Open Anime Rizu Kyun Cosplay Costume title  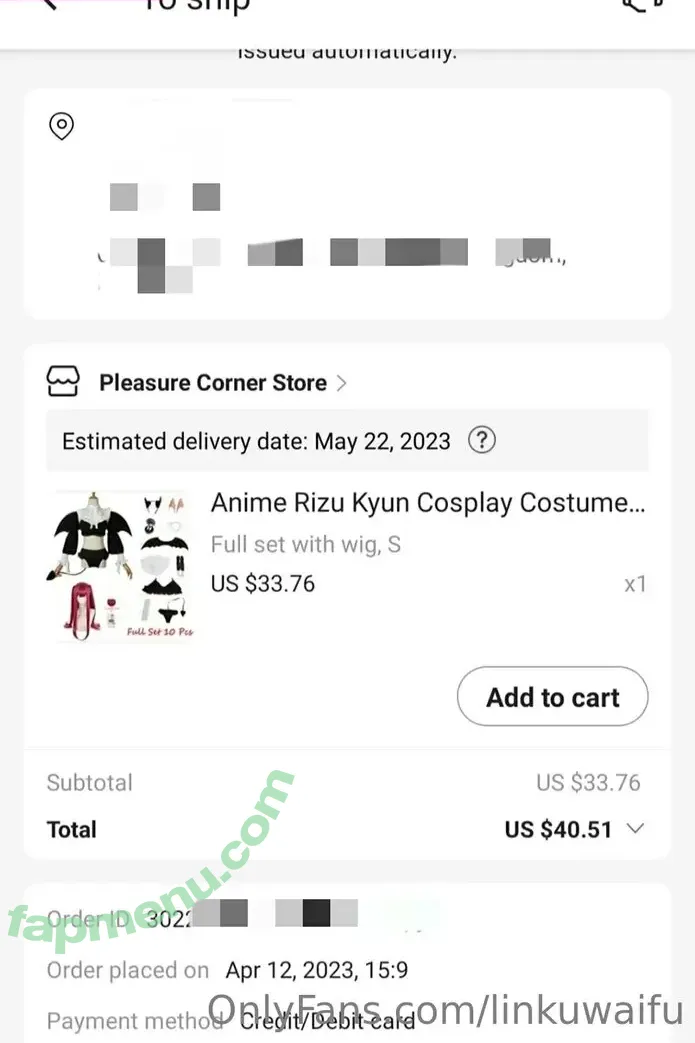427,503
